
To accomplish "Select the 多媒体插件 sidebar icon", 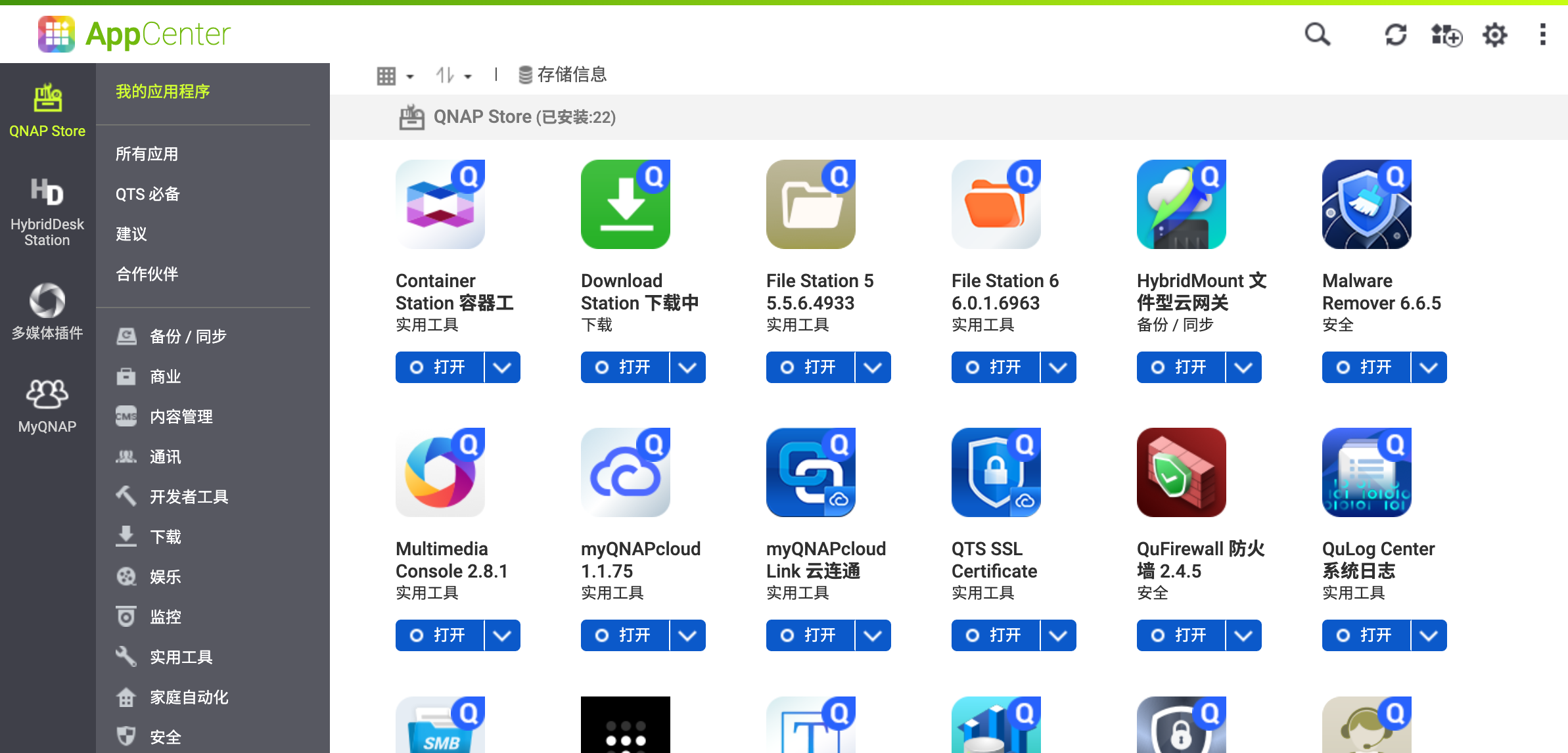I will click(47, 311).
